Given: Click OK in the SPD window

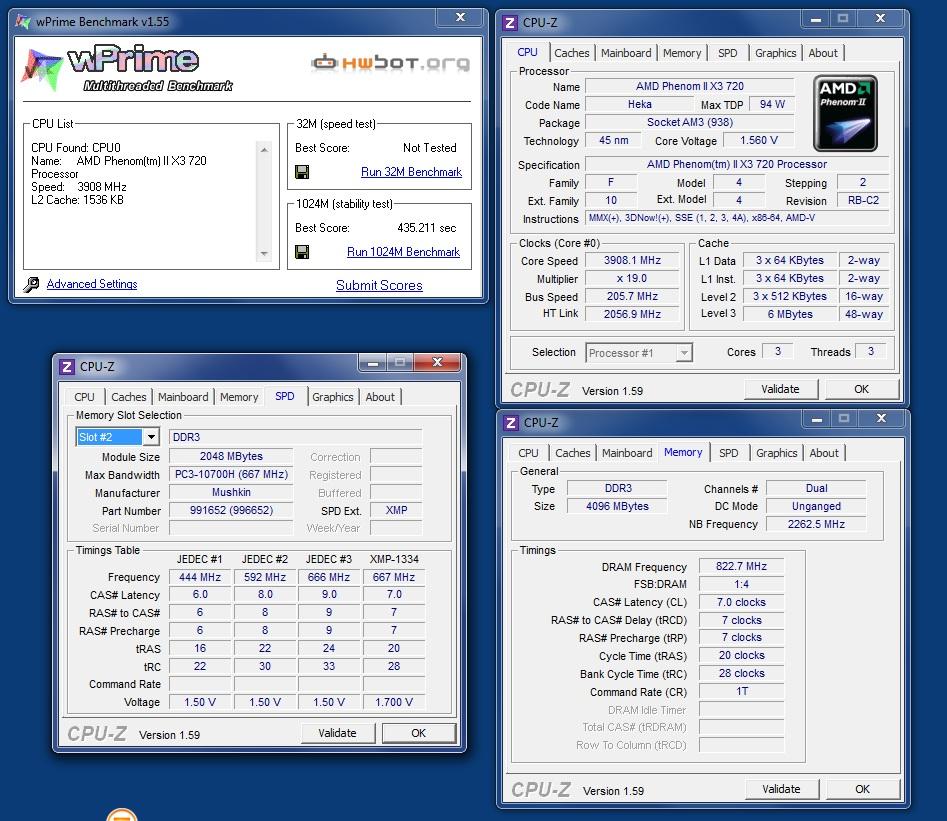Looking at the screenshot, I should click(419, 733).
